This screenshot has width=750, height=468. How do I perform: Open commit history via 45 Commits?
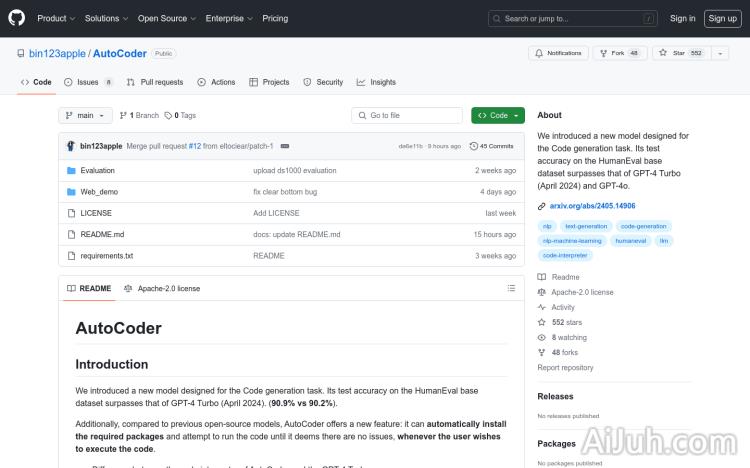click(496, 146)
